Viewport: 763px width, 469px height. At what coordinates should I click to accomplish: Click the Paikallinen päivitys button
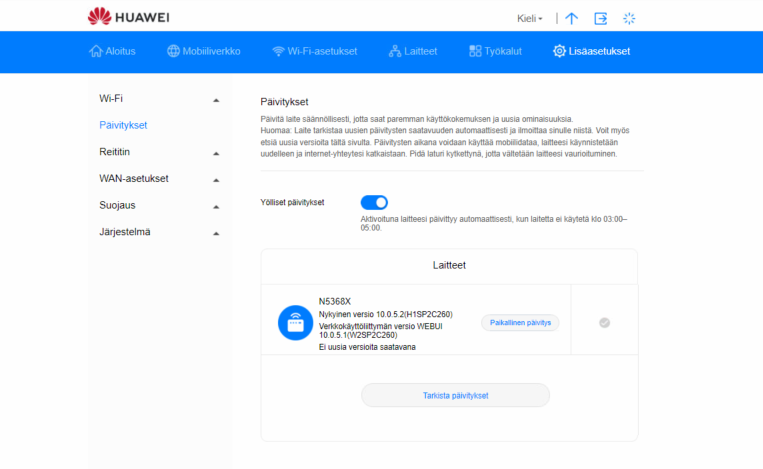tap(521, 323)
